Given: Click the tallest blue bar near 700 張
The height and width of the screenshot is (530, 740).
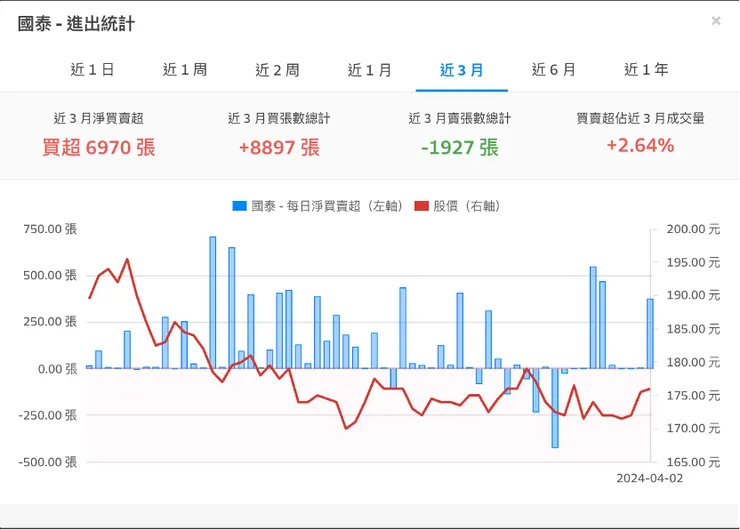Looking at the screenshot, I should tap(213, 303).
